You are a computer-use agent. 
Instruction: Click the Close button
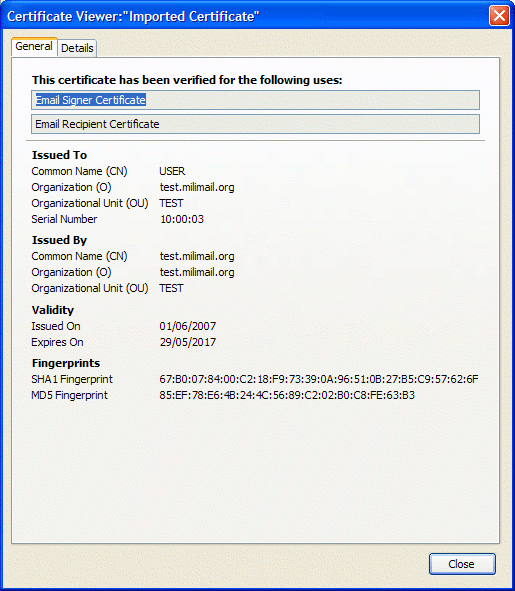(462, 564)
